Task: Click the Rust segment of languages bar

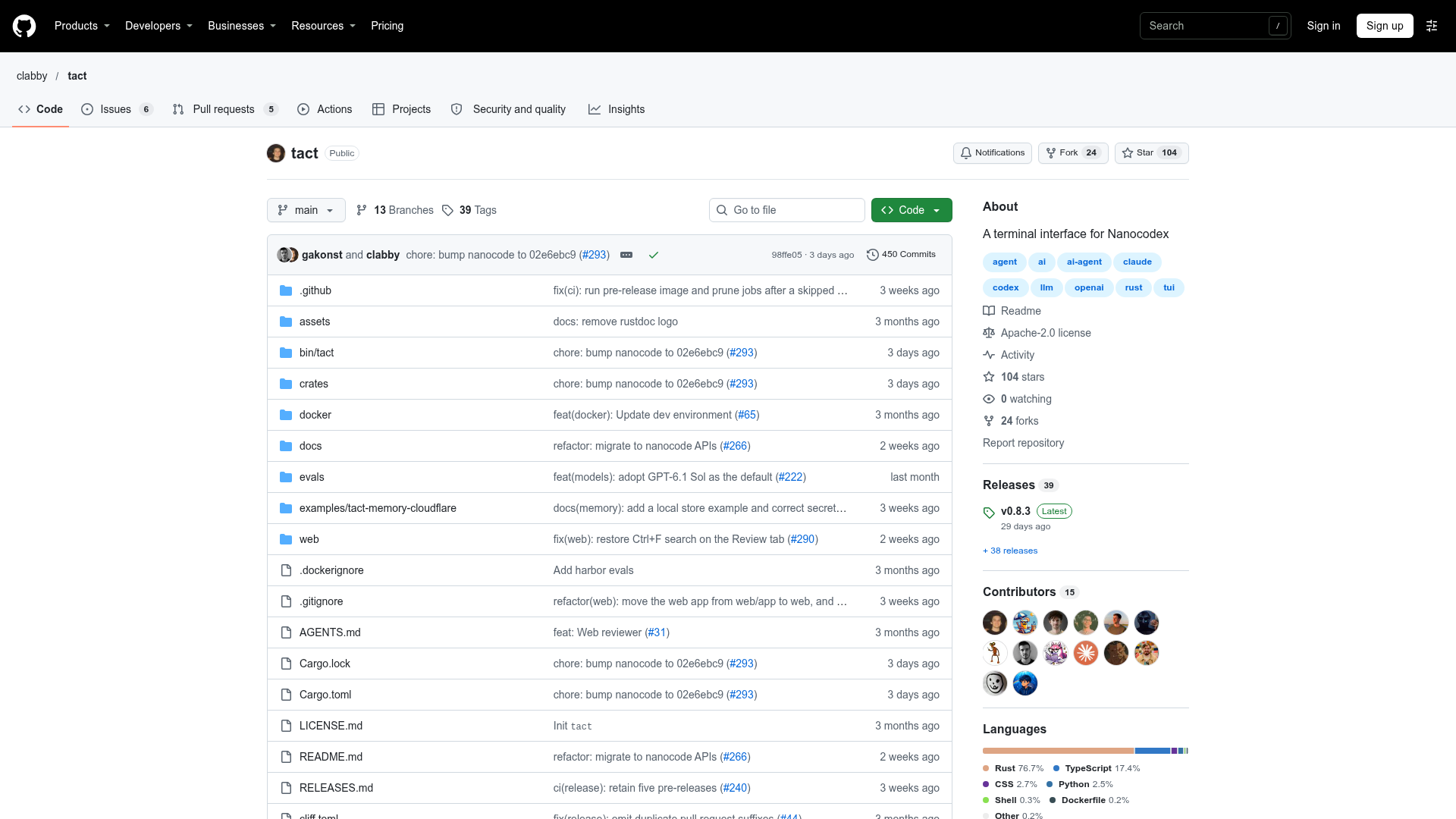Action: (1059, 751)
